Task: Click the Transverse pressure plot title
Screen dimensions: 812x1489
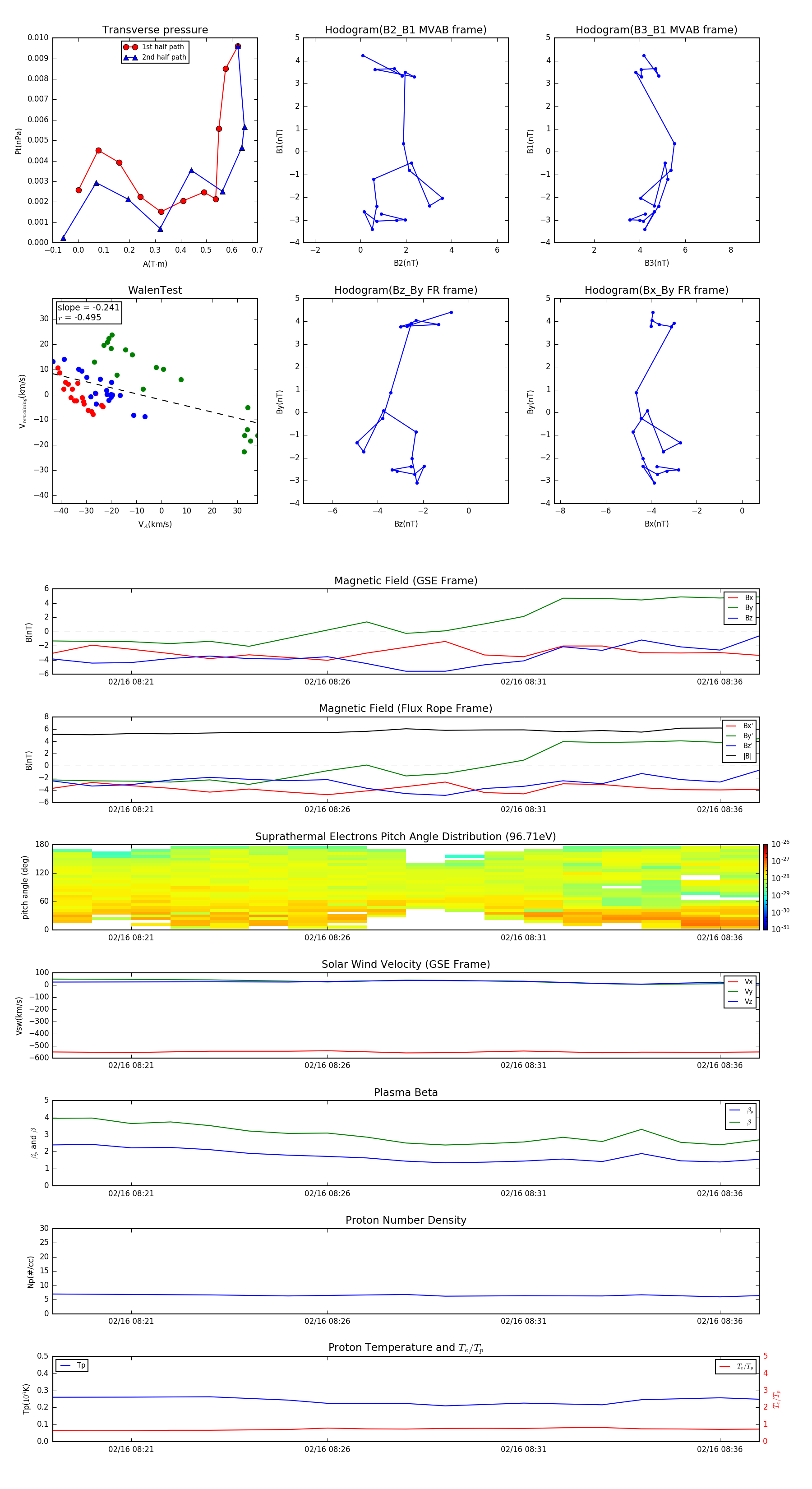Action: 155,30
